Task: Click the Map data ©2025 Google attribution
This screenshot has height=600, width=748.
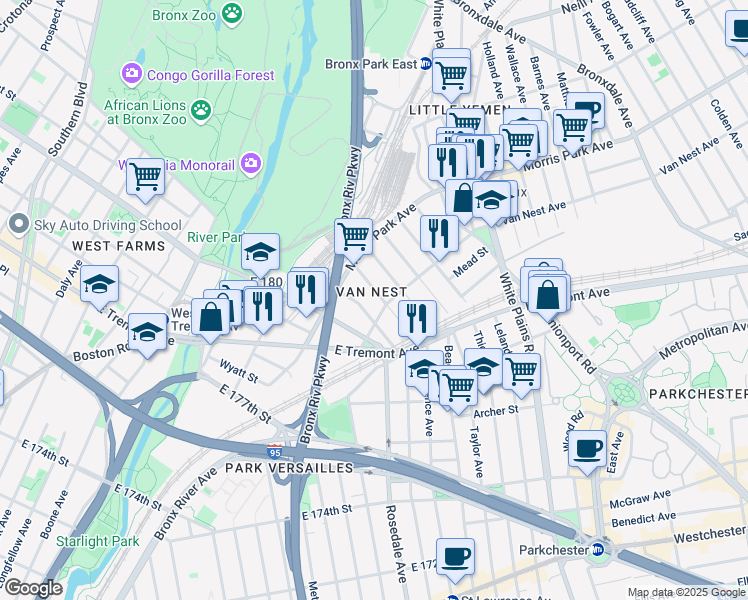Action: [x=686, y=593]
